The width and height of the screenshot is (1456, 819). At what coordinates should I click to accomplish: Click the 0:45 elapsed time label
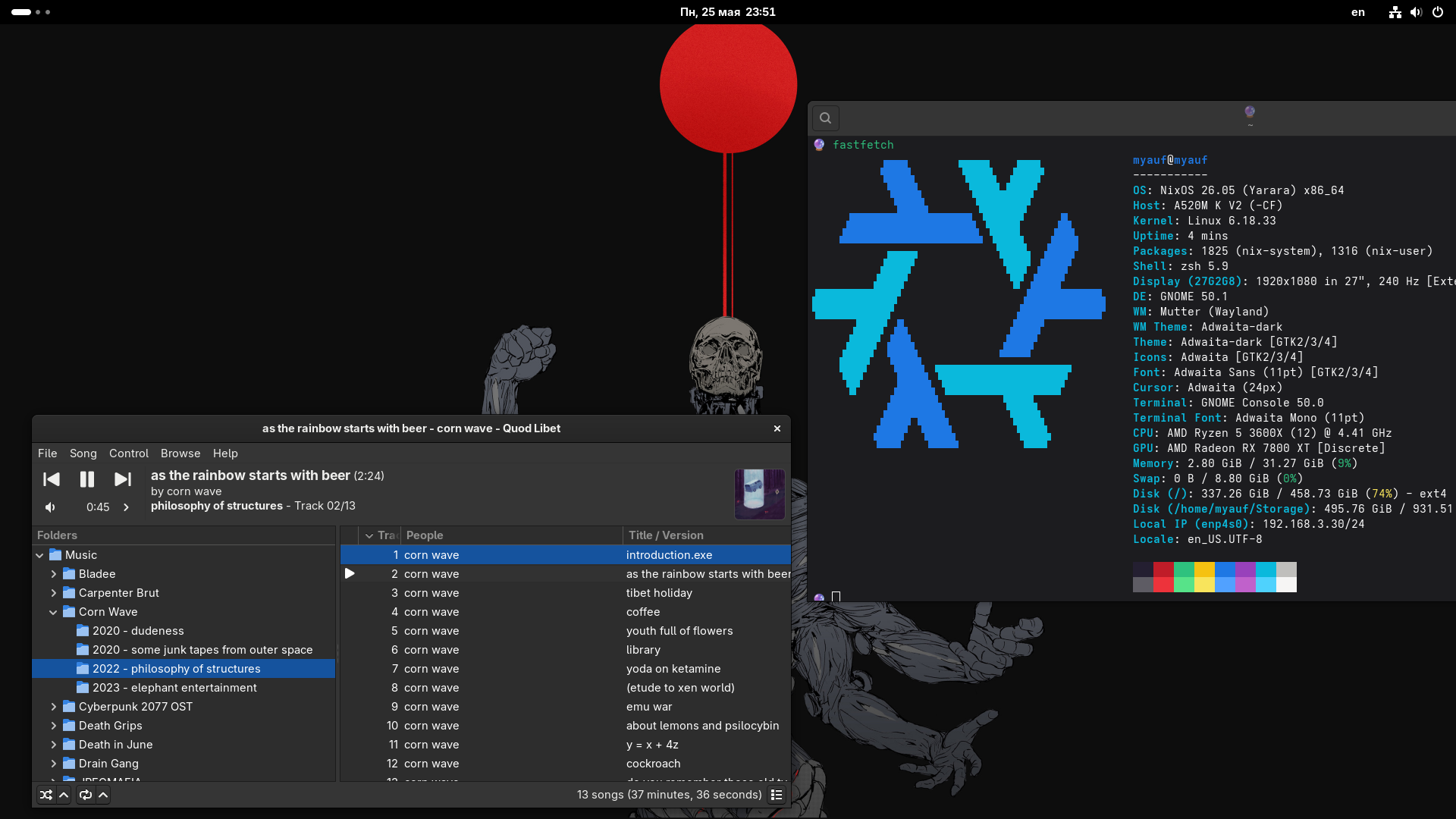coord(98,507)
